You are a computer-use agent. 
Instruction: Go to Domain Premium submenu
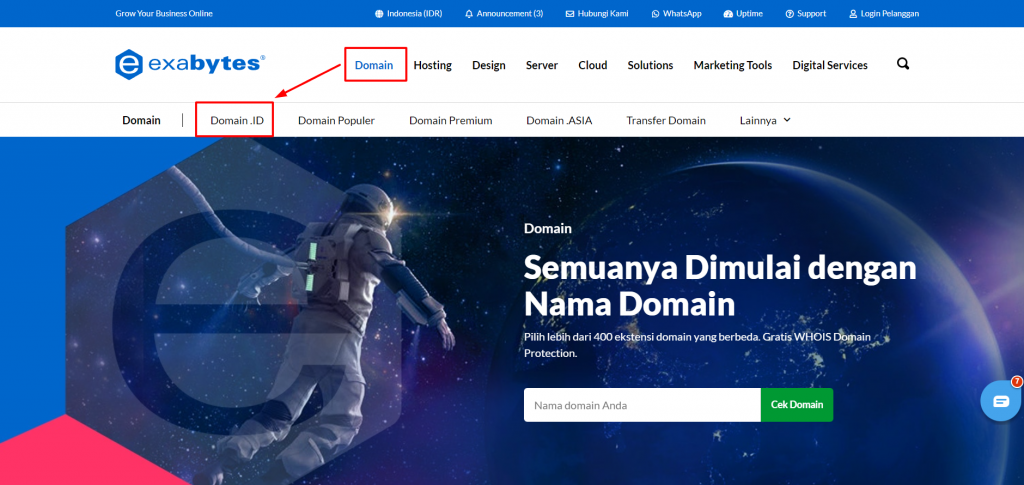tap(451, 120)
